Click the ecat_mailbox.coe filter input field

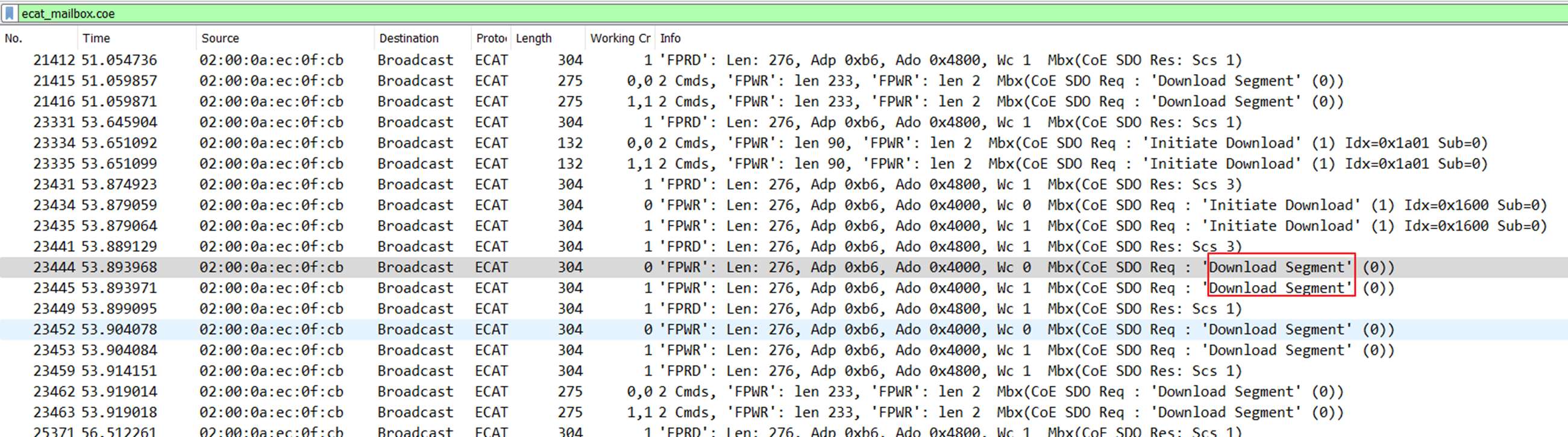point(730,13)
